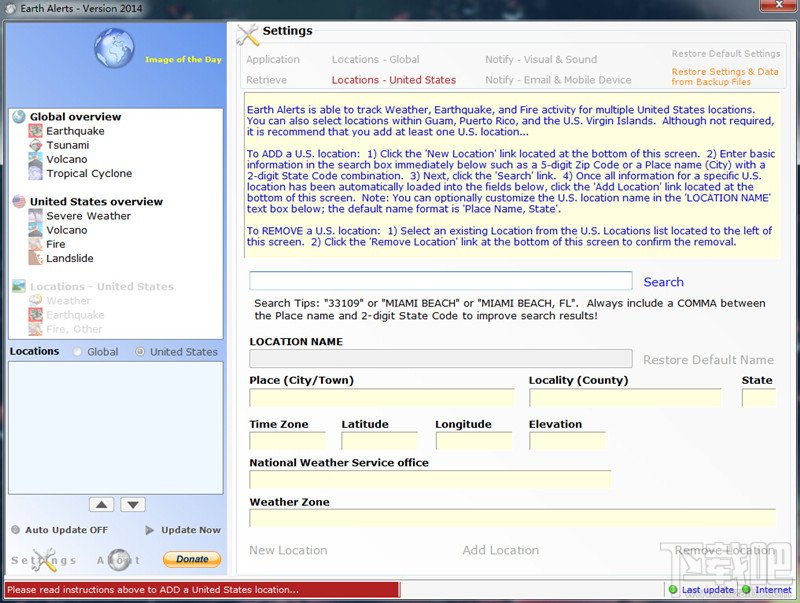Click the Remove Location link
This screenshot has width=800, height=603.
click(x=725, y=550)
